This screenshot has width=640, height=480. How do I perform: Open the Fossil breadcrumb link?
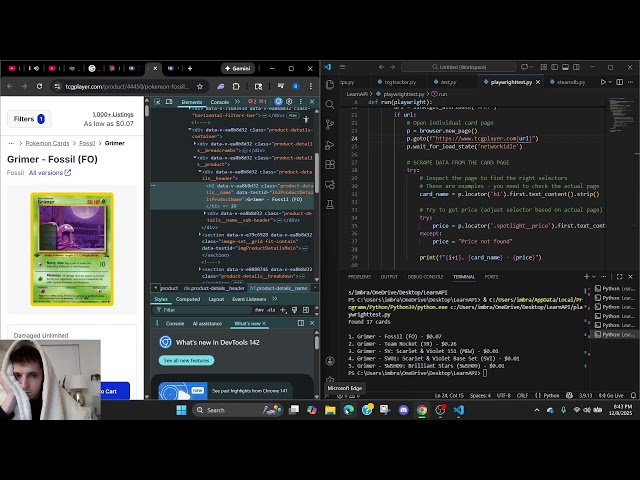87,143
